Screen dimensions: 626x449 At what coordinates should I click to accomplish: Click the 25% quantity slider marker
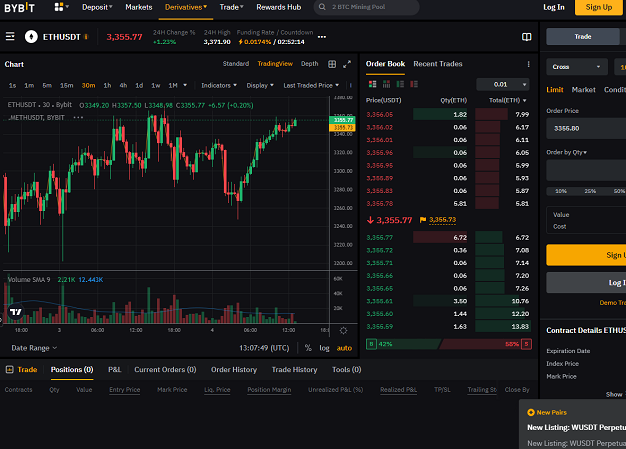click(x=590, y=191)
